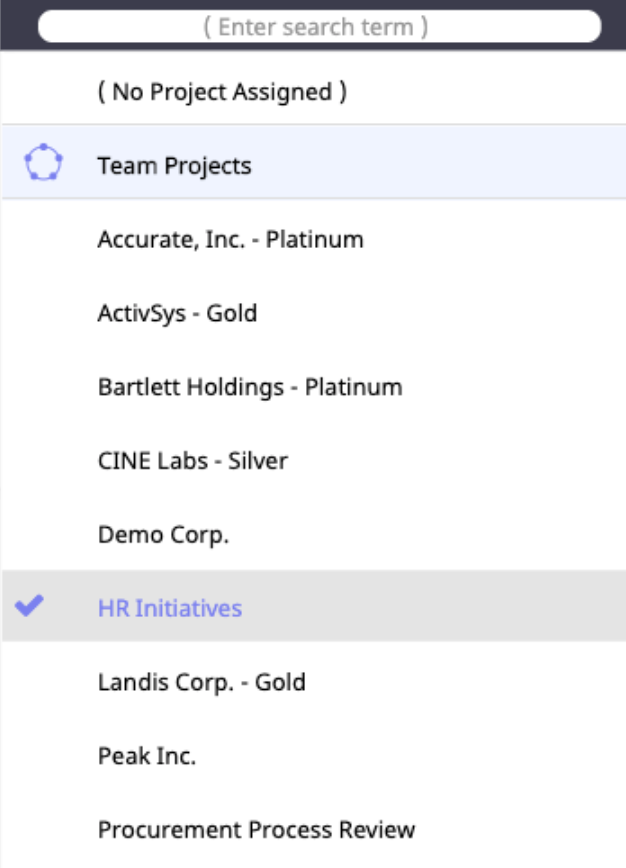
Task: Select Landis Corp. - Gold project
Action: pyautogui.click(x=202, y=682)
